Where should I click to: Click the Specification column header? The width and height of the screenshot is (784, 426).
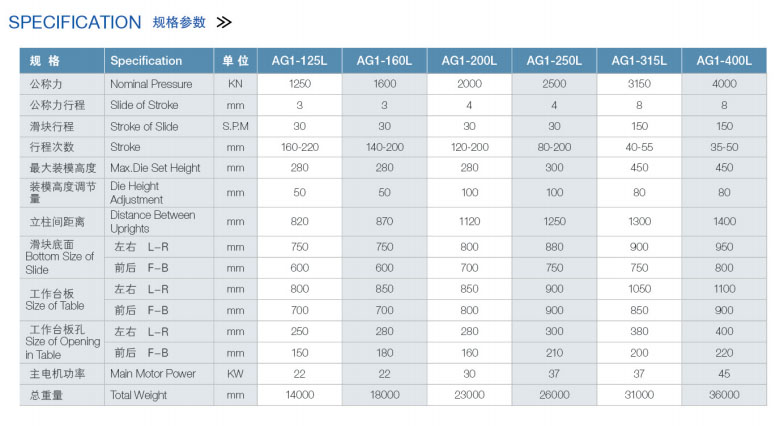146,60
